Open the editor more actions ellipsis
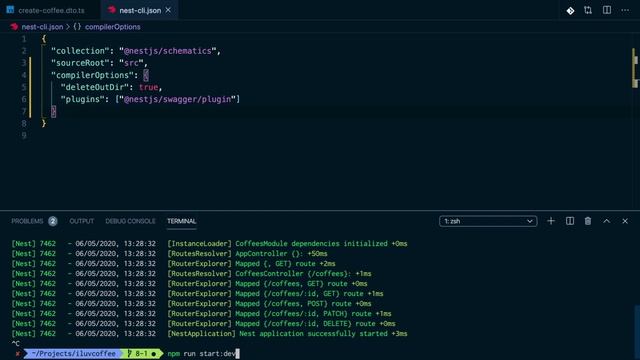This screenshot has height=360, width=640. tap(625, 10)
